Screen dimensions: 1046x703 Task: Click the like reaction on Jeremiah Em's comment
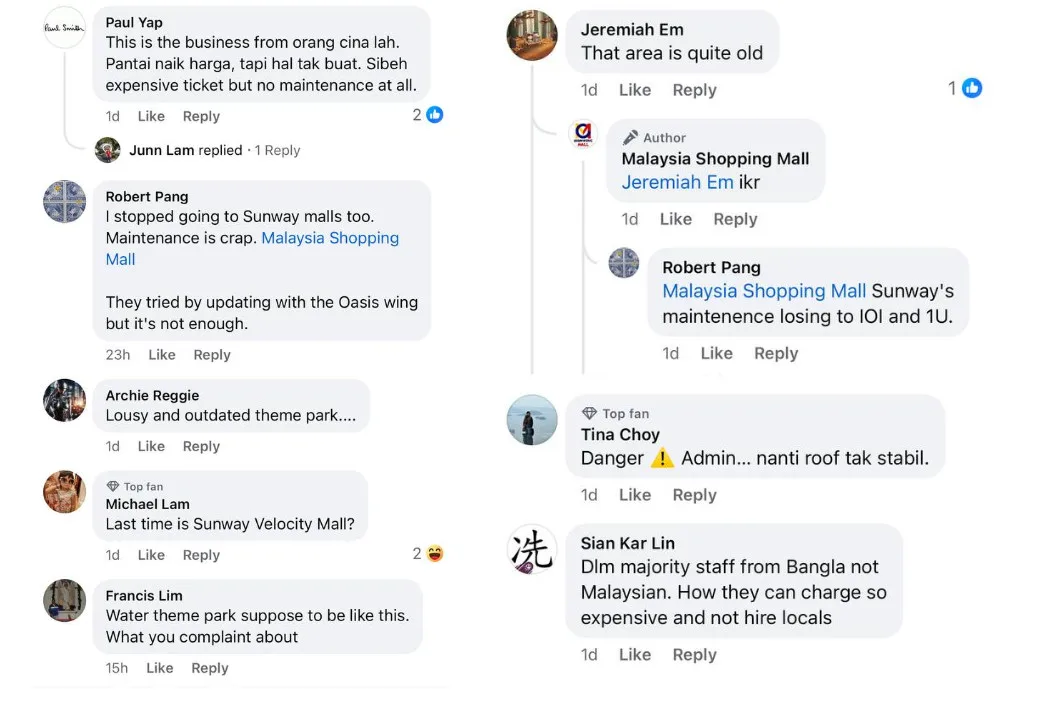pos(971,88)
